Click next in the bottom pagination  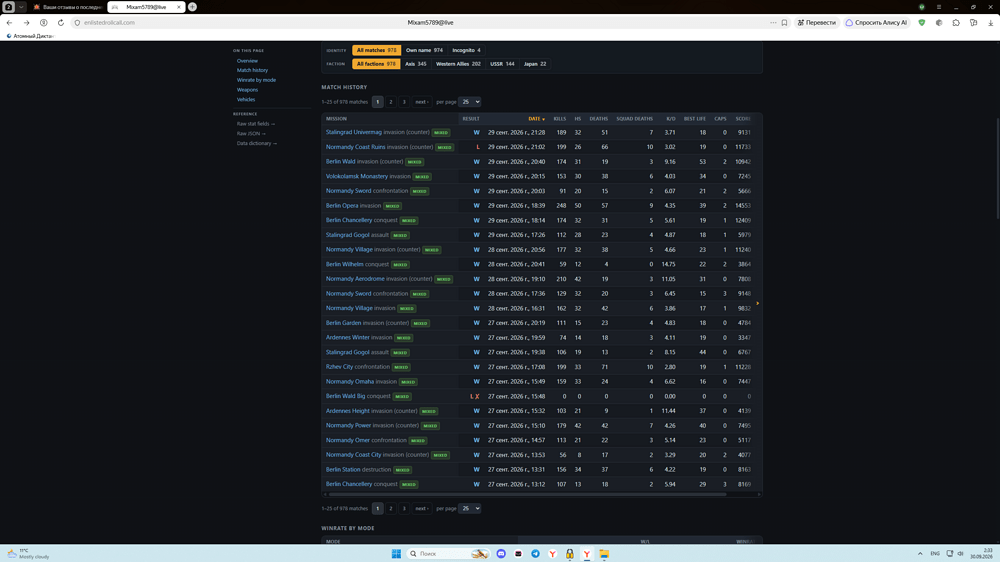click(422, 508)
